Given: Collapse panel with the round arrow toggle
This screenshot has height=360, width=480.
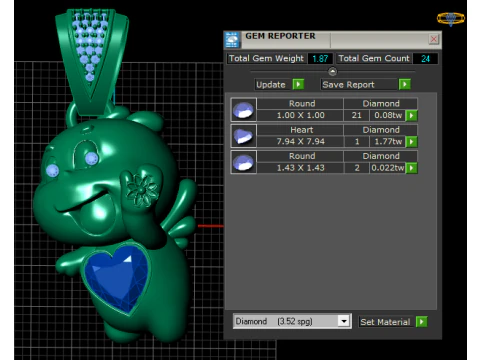Looking at the screenshot, I should click(332, 71).
